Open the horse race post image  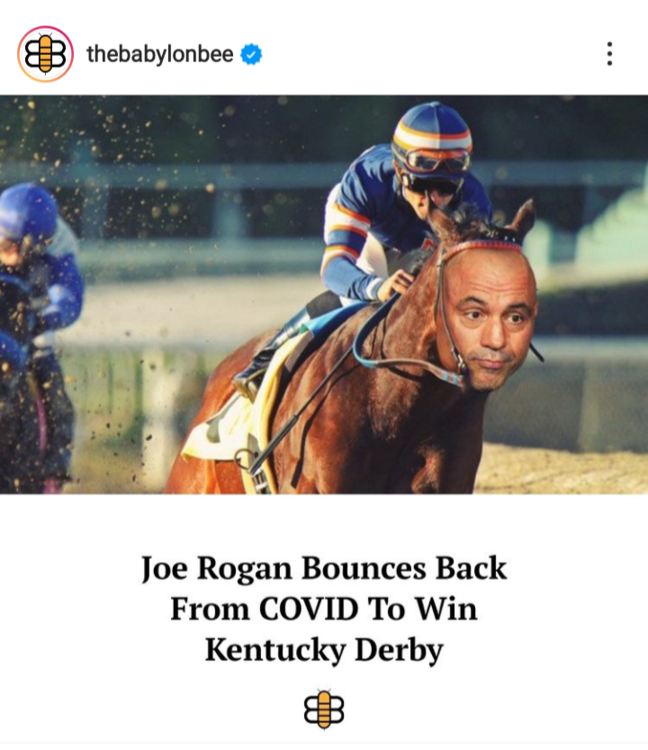[x=324, y=294]
